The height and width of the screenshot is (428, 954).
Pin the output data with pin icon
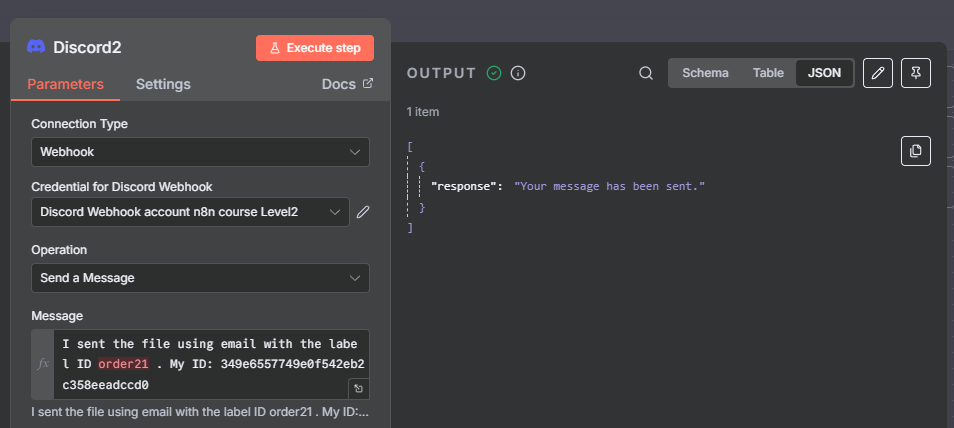tap(916, 73)
